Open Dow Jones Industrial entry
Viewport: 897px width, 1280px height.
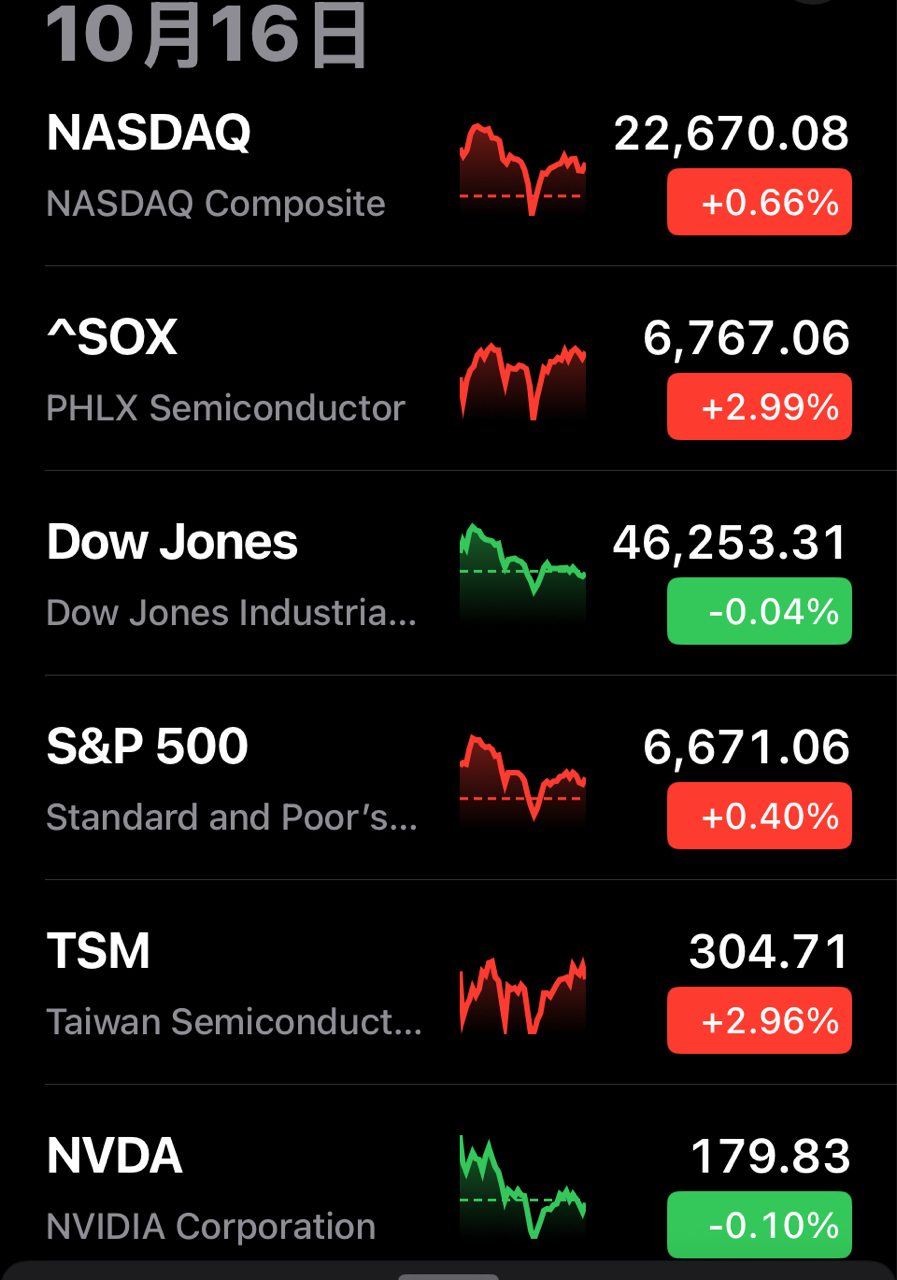point(230,613)
